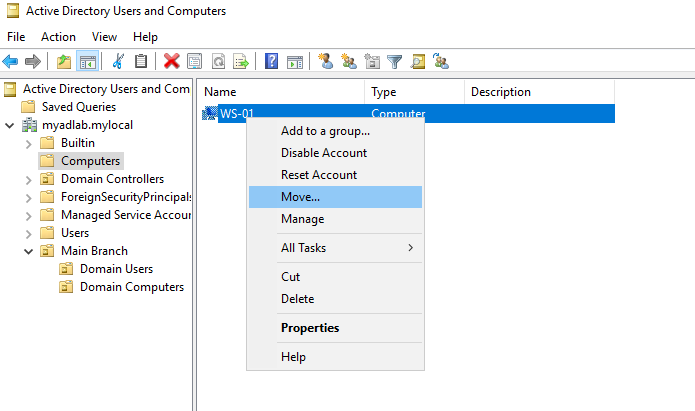Image resolution: width=695 pixels, height=411 pixels.
Task: Expand the Users container
Action: (27, 233)
